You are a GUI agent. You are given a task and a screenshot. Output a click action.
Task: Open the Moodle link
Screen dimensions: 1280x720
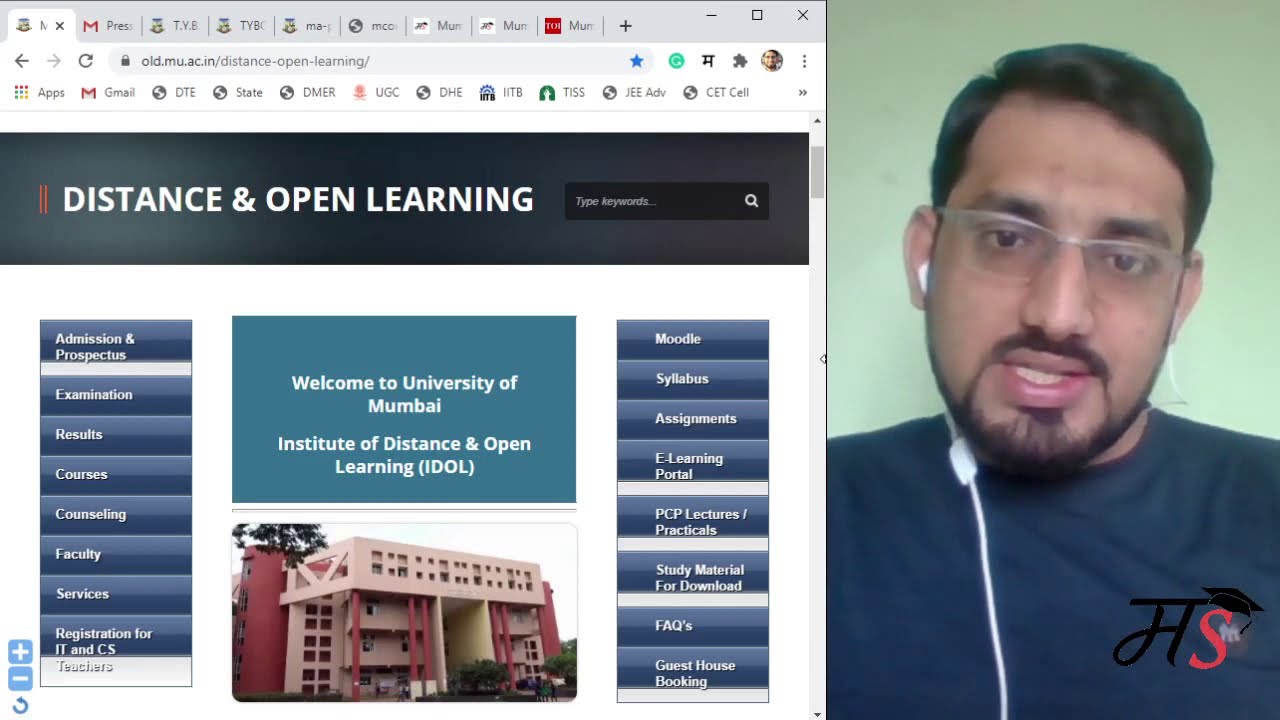[693, 340]
